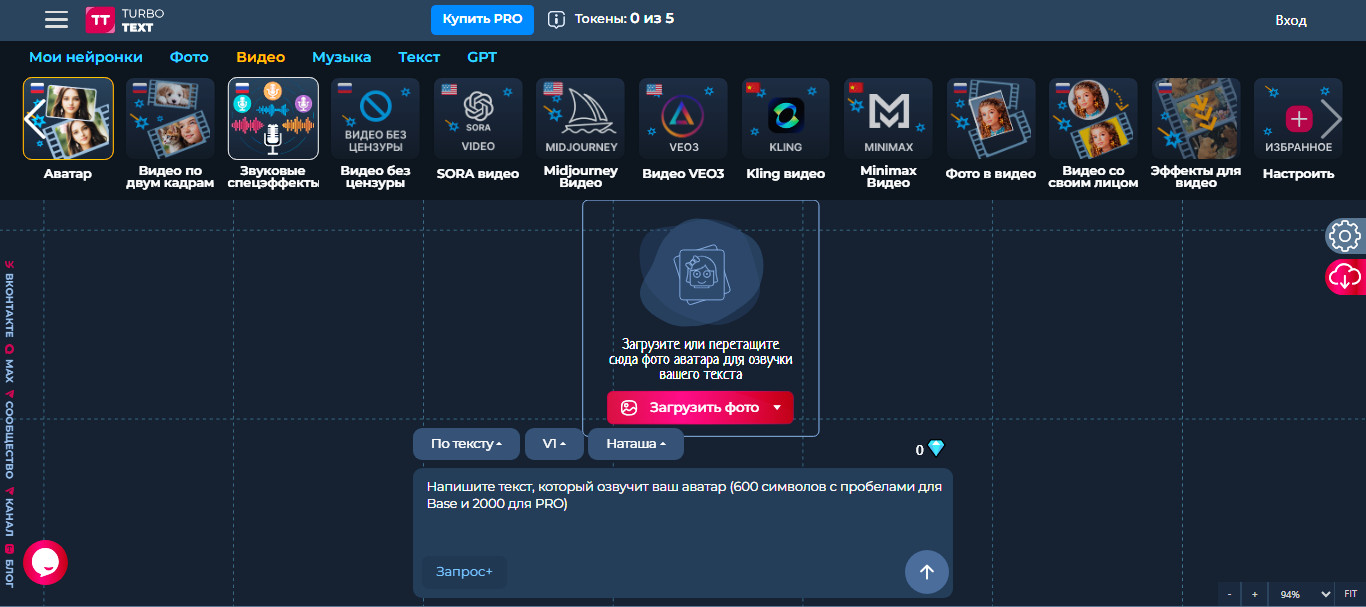This screenshot has height=607, width=1366.
Task: Switch to the GPT tab
Action: coord(482,57)
